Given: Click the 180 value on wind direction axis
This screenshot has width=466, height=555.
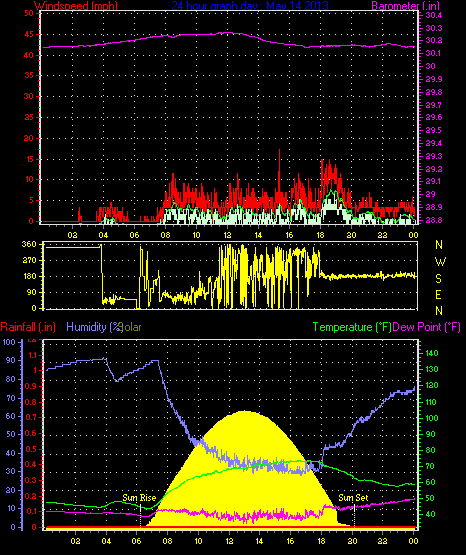Looking at the screenshot, I should [29, 276].
